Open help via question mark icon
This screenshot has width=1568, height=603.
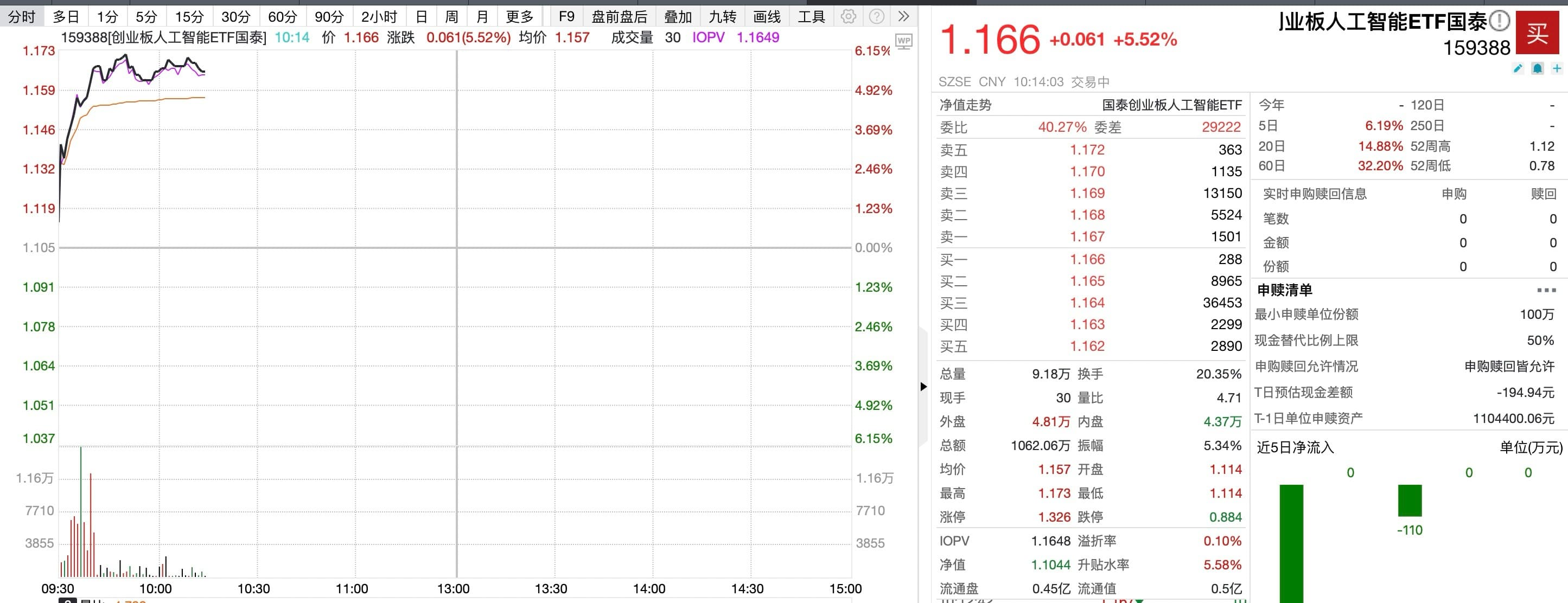click(x=877, y=16)
